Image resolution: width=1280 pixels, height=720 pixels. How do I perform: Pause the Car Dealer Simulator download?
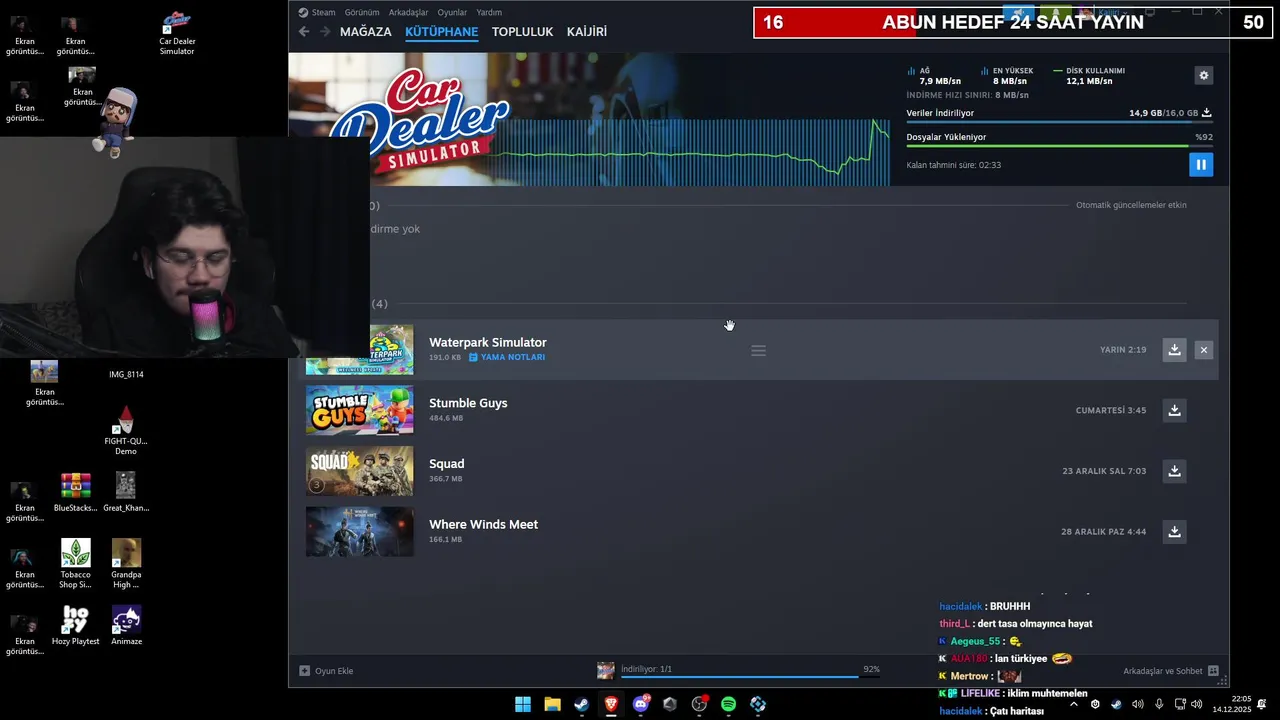tap(1201, 165)
